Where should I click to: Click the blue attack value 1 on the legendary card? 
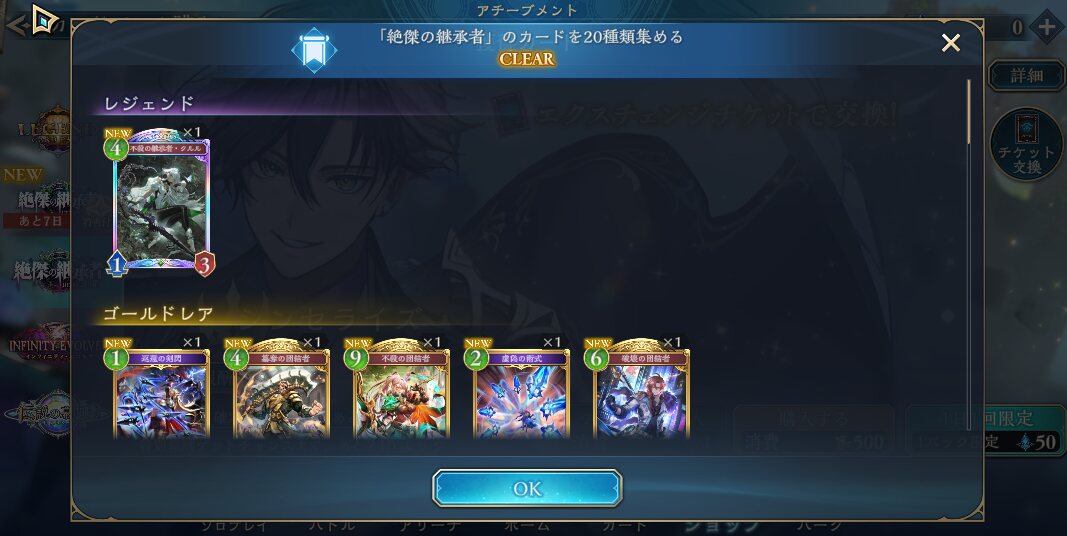click(117, 264)
